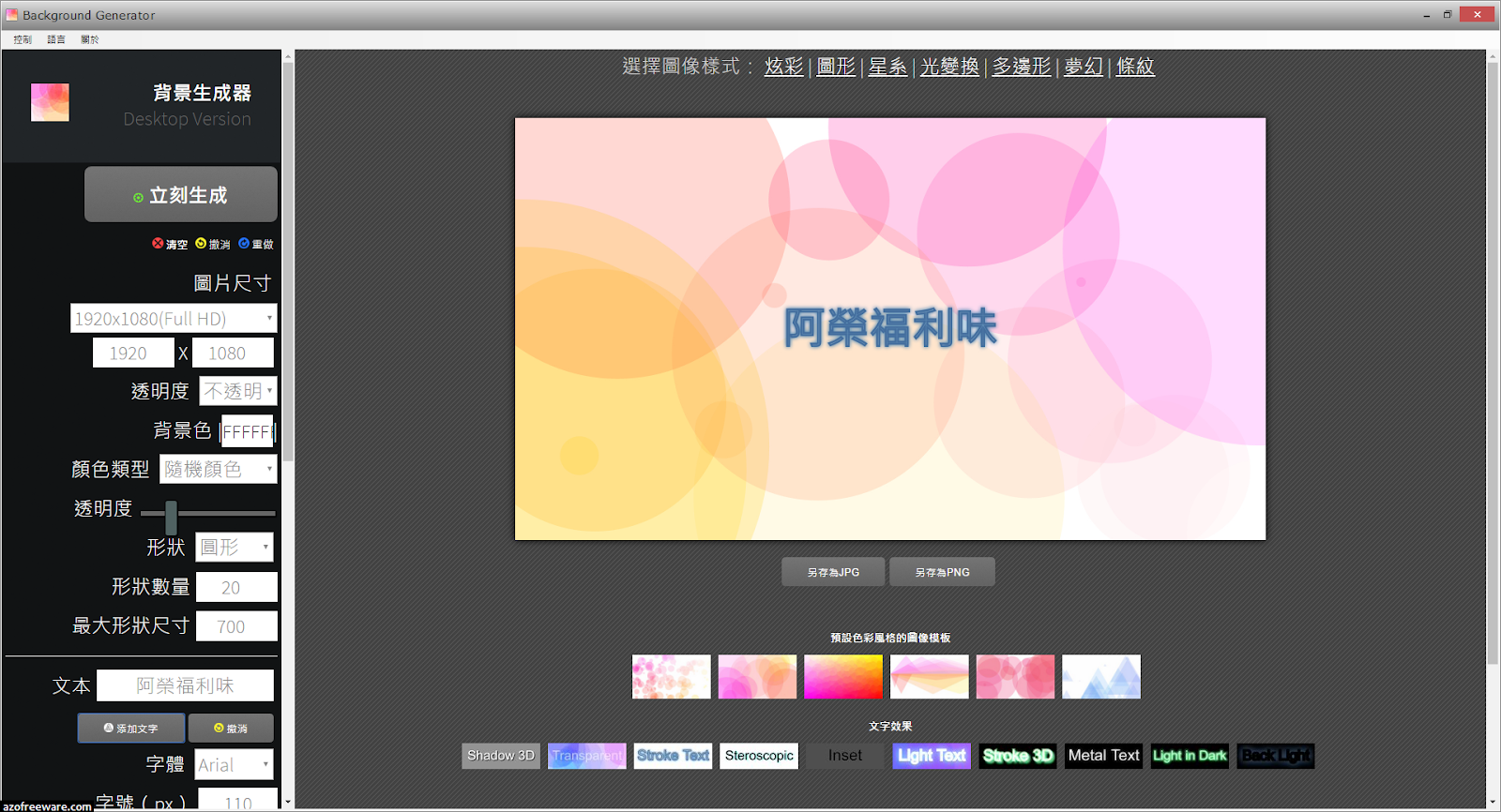Viewport: 1501px width, 812px height.
Task: Apply the Light in Dark text effect
Action: pyautogui.click(x=1190, y=756)
